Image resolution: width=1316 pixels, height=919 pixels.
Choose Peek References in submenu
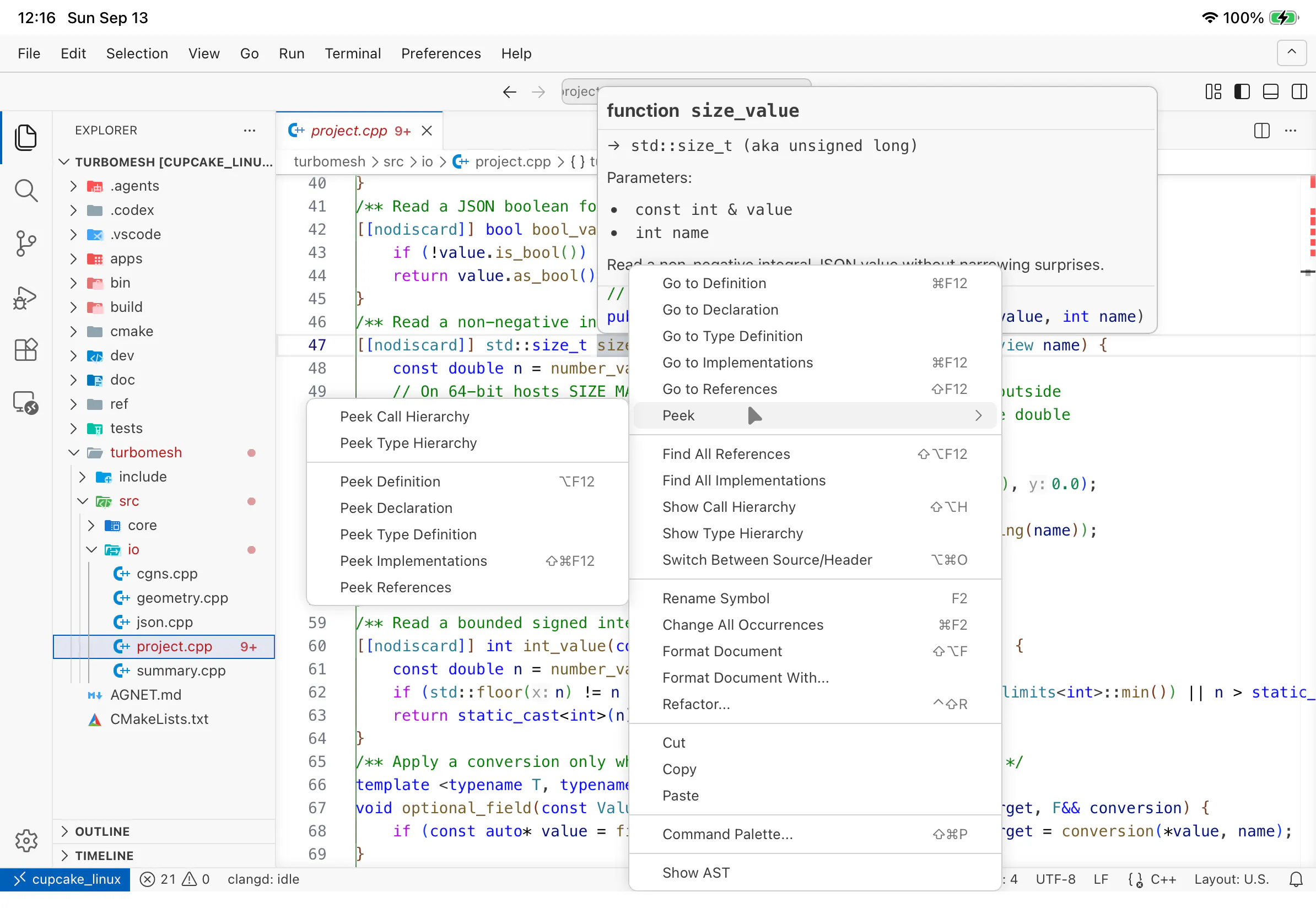(x=467, y=588)
